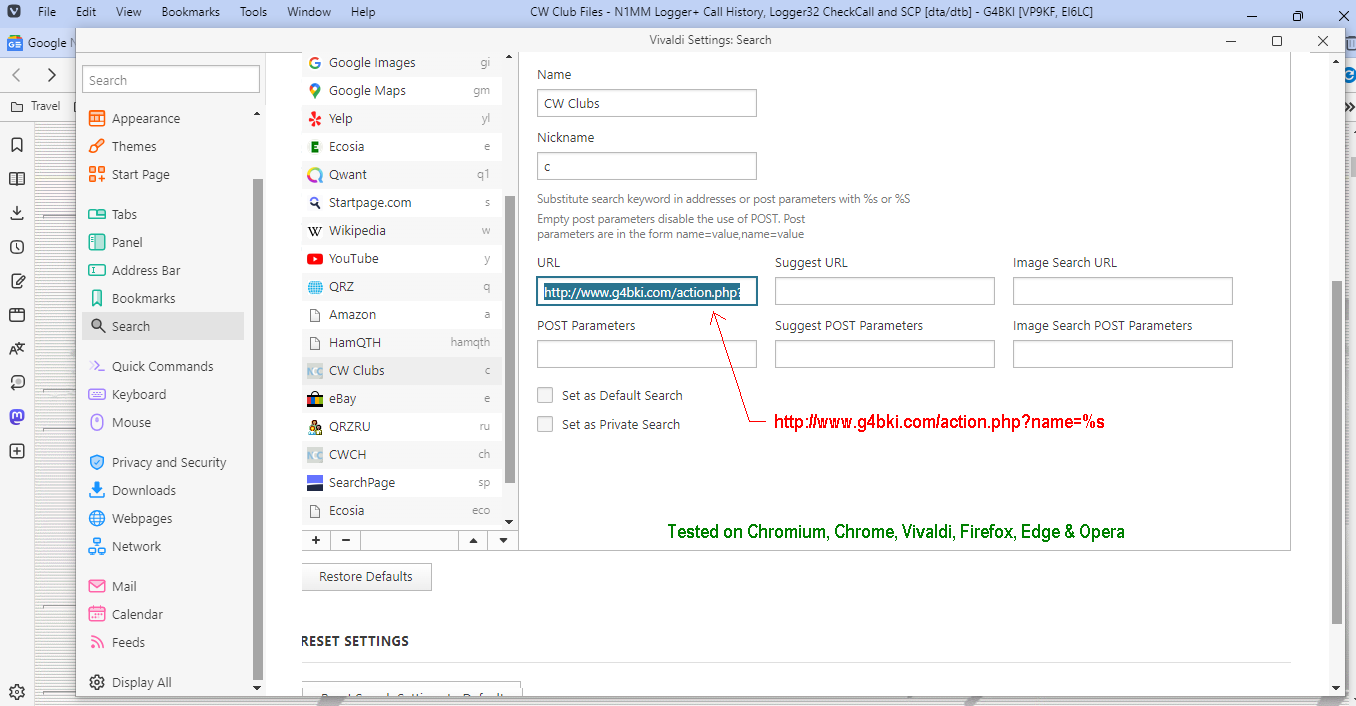Screen dimensions: 1356x706
Task: Select Startpage.com search engine row
Action: point(402,202)
